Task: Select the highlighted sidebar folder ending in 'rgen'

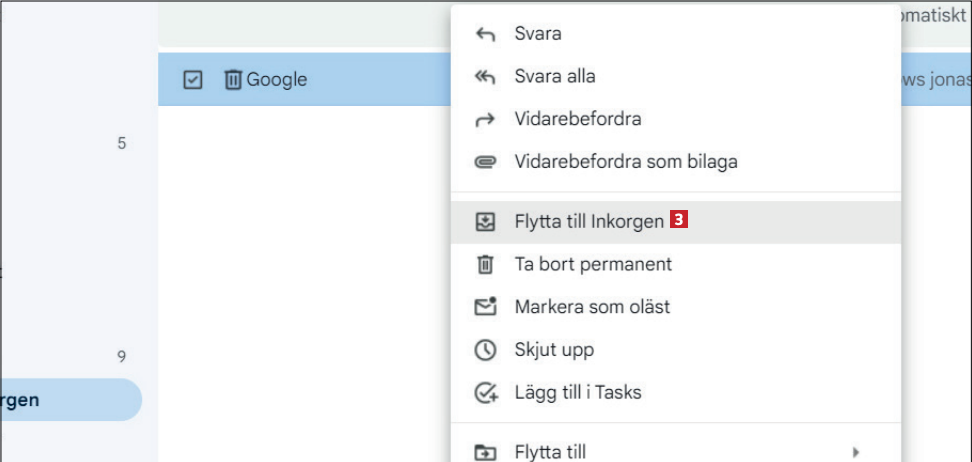Action: point(60,400)
